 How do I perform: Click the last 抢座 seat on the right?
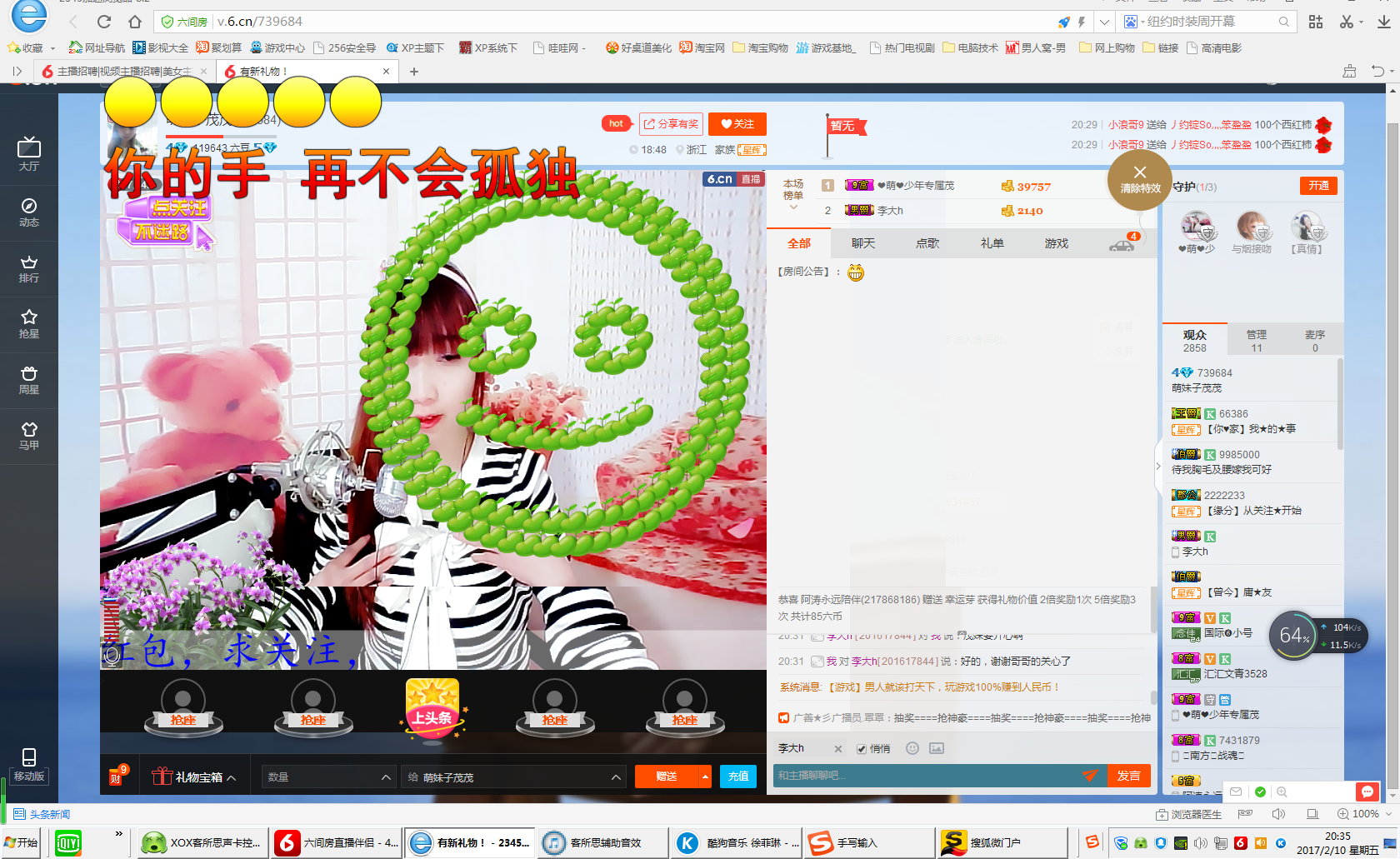[685, 709]
